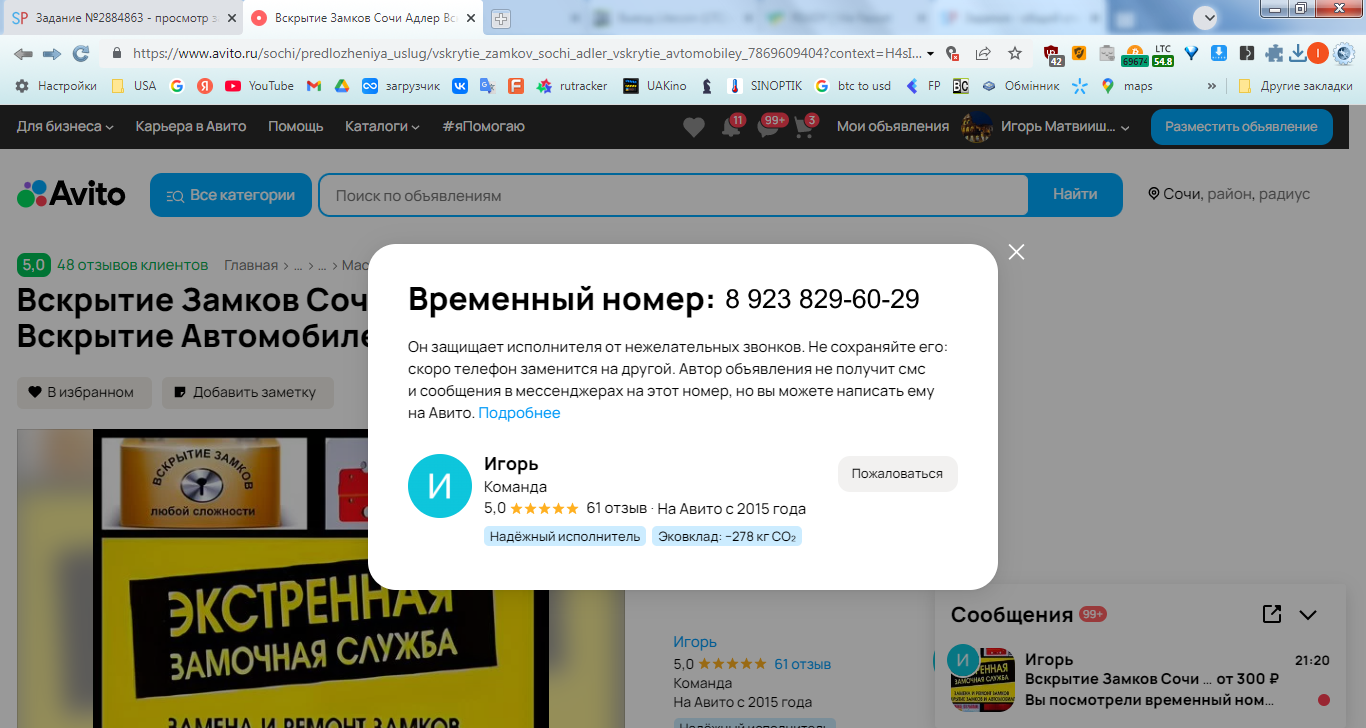
Task: Close the temporary number popup
Action: [1017, 252]
